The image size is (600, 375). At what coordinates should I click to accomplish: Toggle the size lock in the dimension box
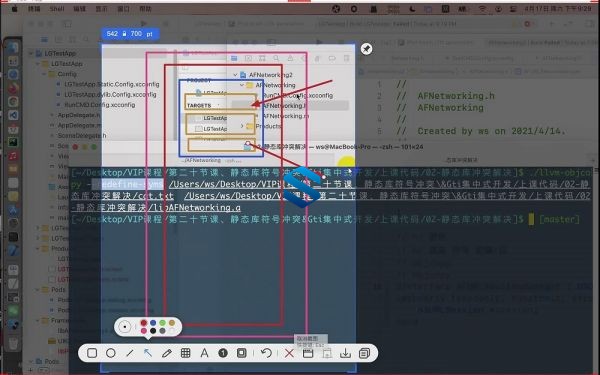click(124, 34)
